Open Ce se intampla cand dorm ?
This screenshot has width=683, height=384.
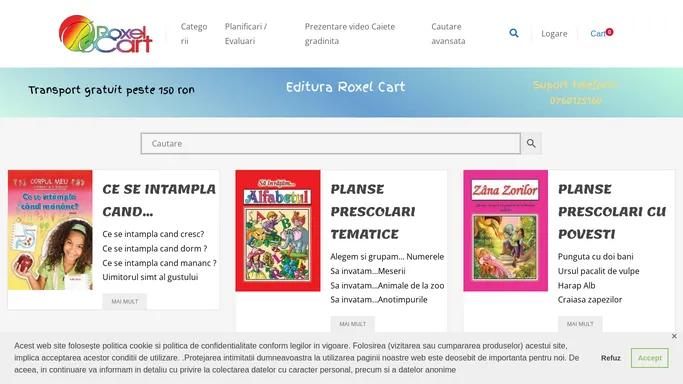point(155,249)
